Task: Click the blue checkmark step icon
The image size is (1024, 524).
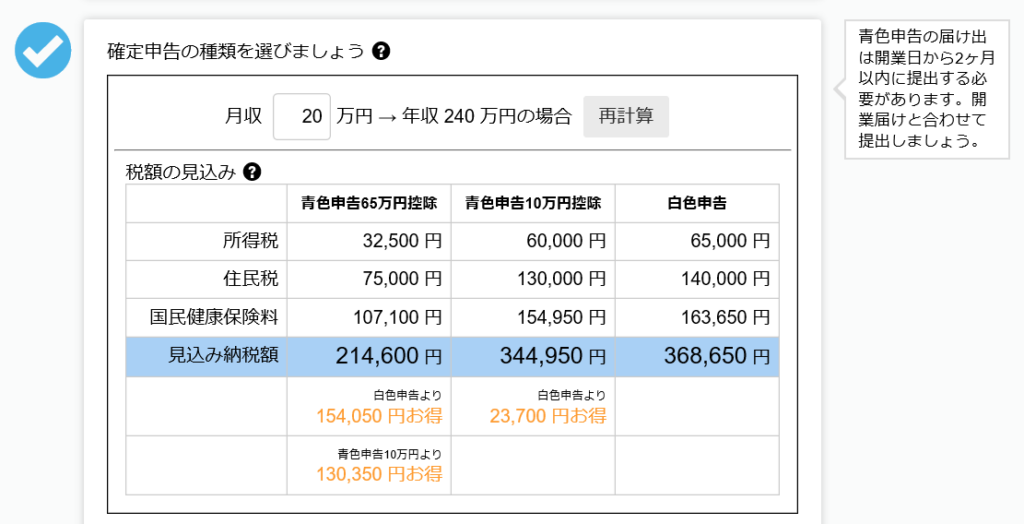Action: pos(43,50)
